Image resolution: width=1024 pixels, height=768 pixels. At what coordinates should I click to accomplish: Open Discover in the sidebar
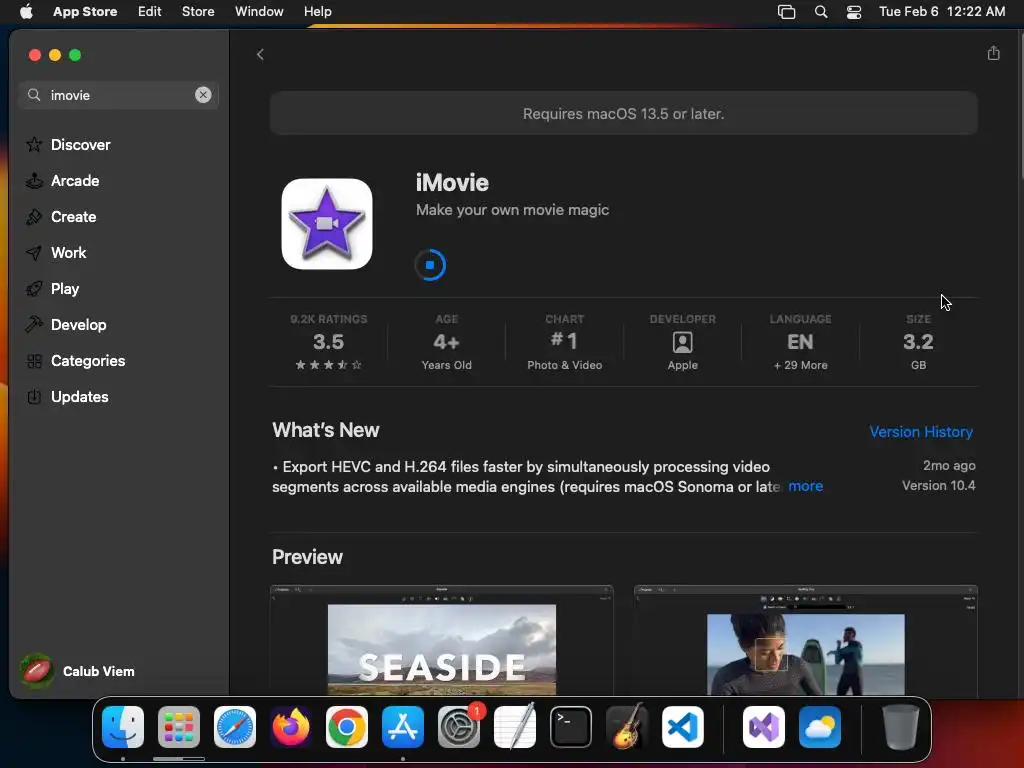click(68, 144)
